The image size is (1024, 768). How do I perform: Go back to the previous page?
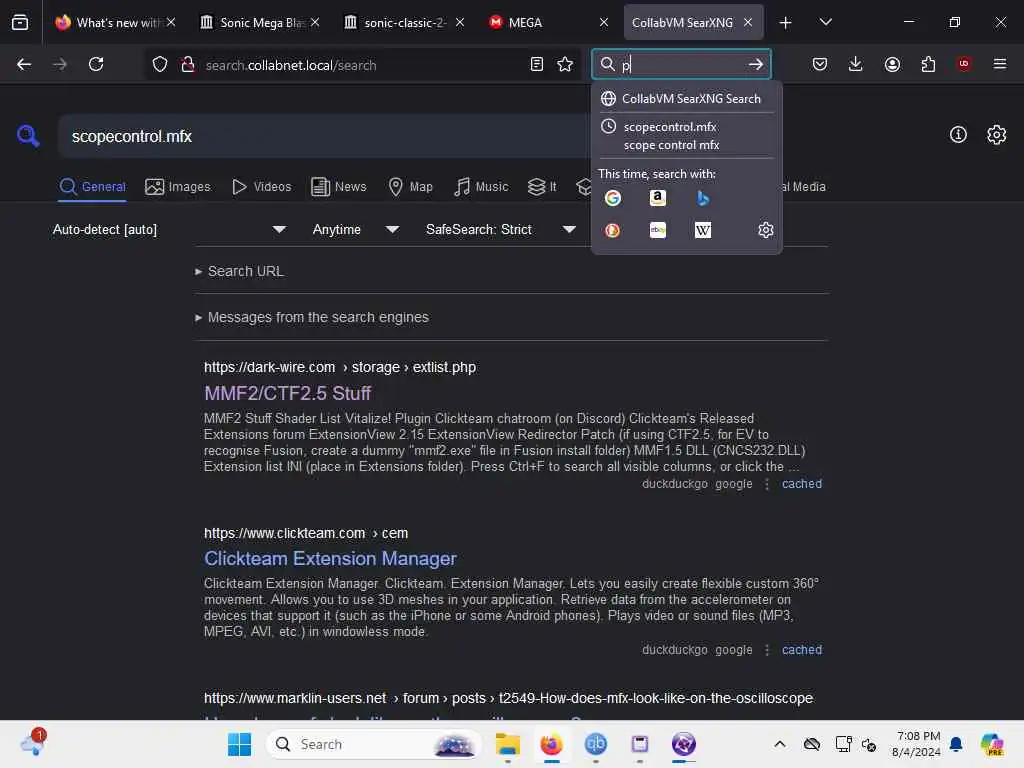point(24,64)
